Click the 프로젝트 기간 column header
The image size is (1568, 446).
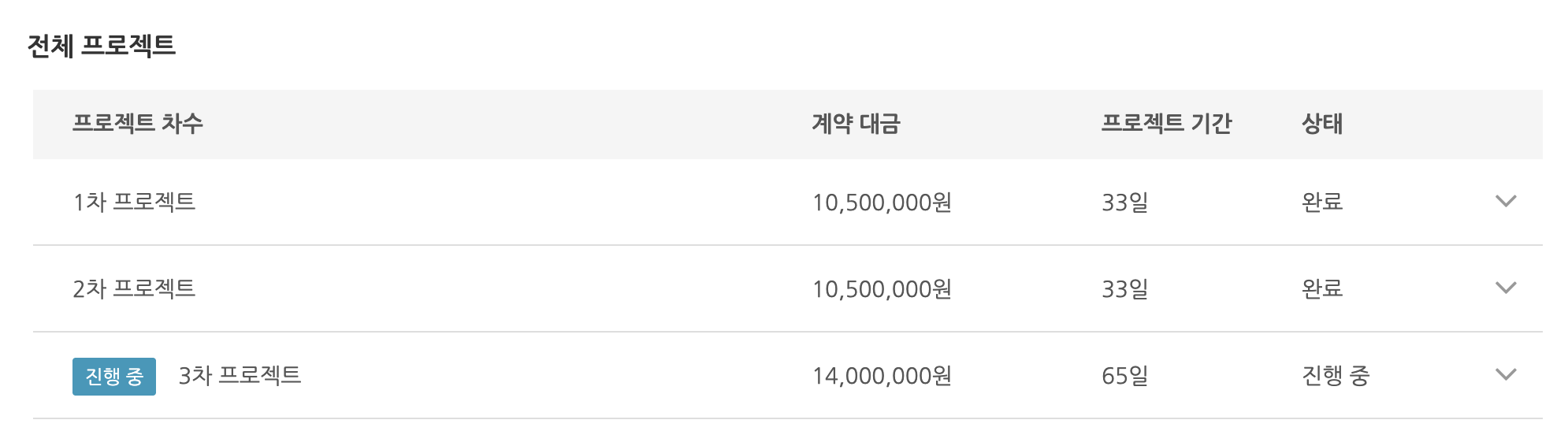coord(1166,124)
